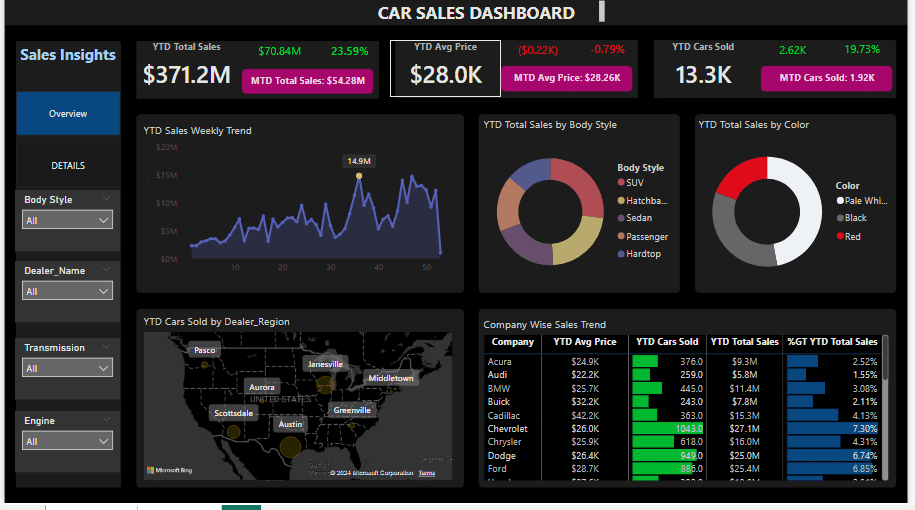Open the DETAILS page button
Viewport: 915px width, 510px height.
coord(68,166)
